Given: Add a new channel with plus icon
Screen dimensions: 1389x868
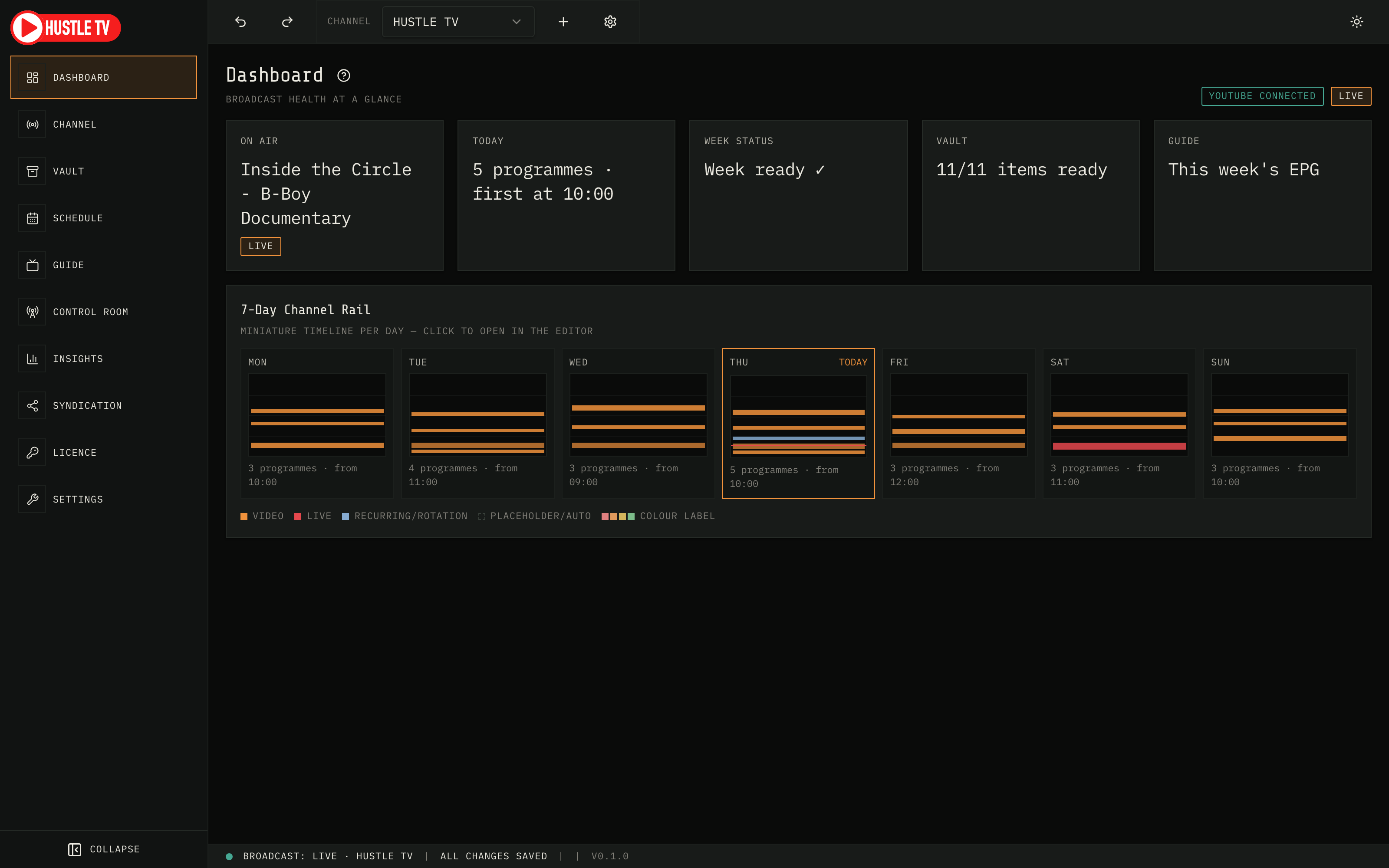Looking at the screenshot, I should tap(563, 22).
